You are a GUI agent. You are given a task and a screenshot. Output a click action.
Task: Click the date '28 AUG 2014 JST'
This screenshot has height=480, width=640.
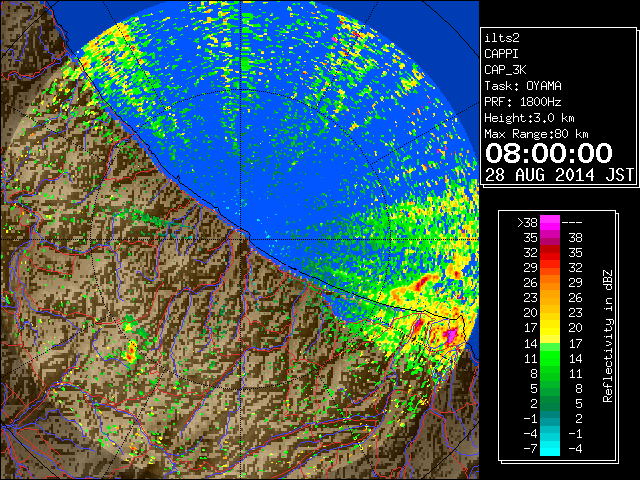click(x=560, y=175)
